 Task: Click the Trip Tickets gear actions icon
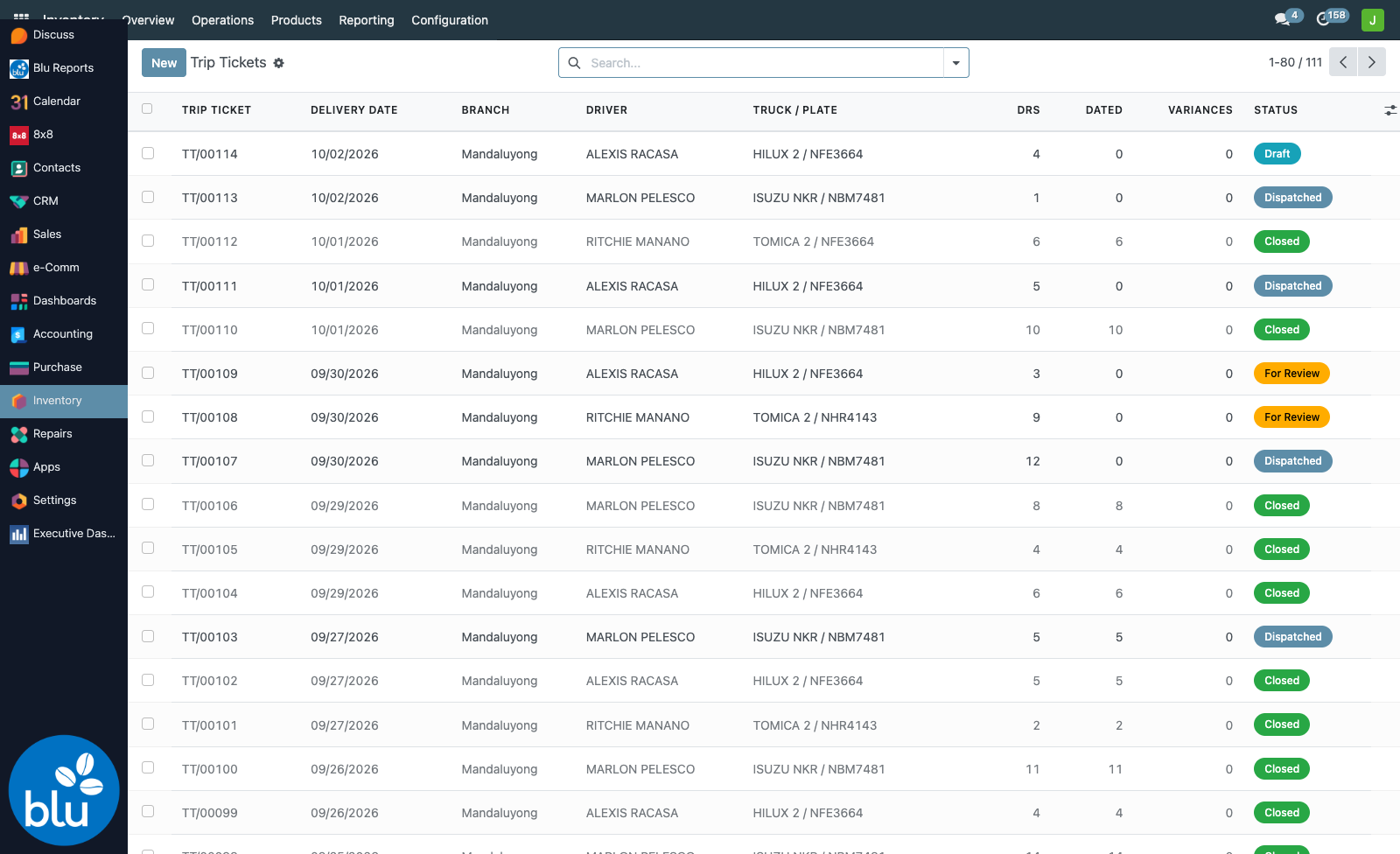click(x=279, y=63)
